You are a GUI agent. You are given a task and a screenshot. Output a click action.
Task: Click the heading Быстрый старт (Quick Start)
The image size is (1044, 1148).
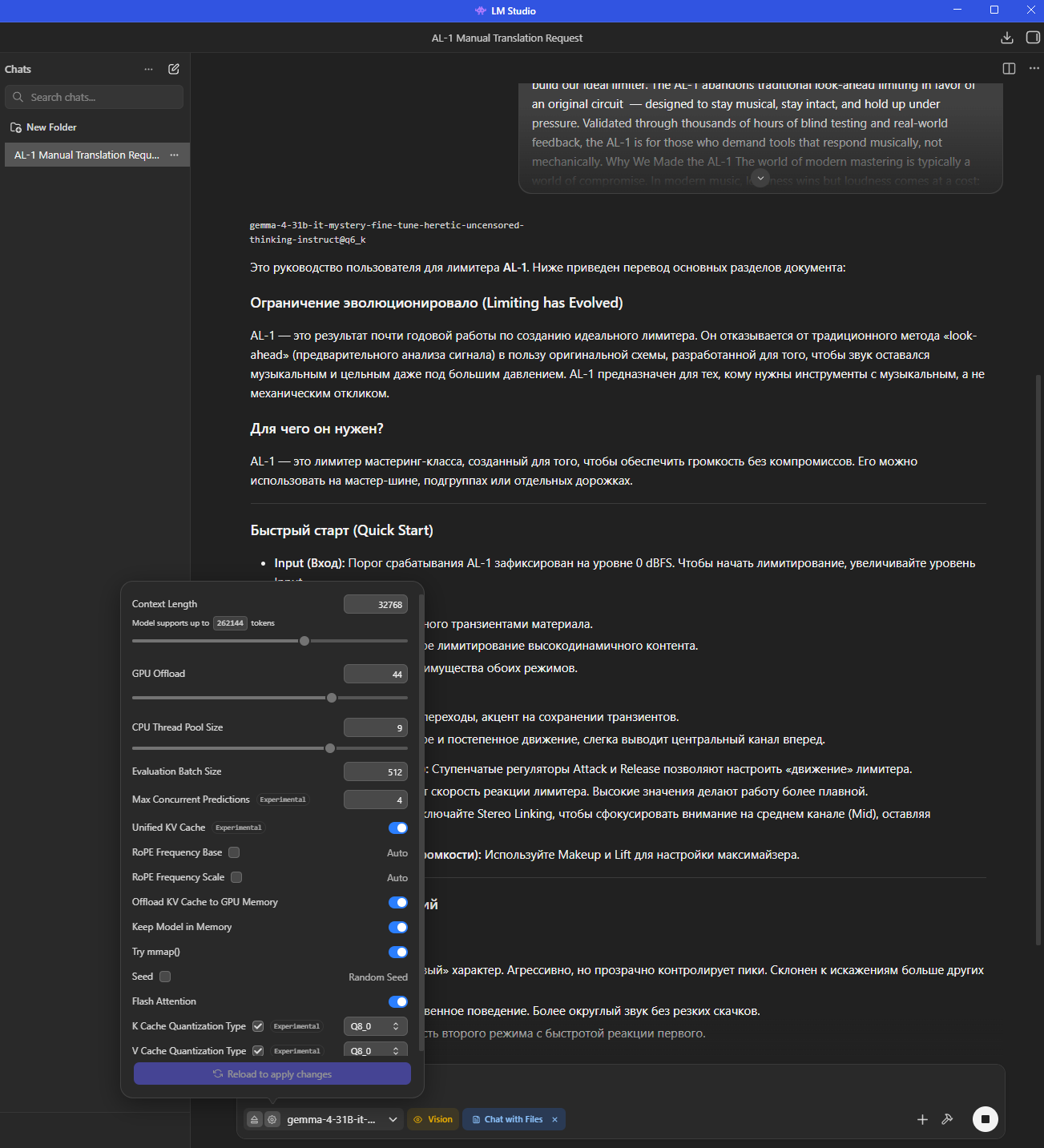tap(341, 530)
